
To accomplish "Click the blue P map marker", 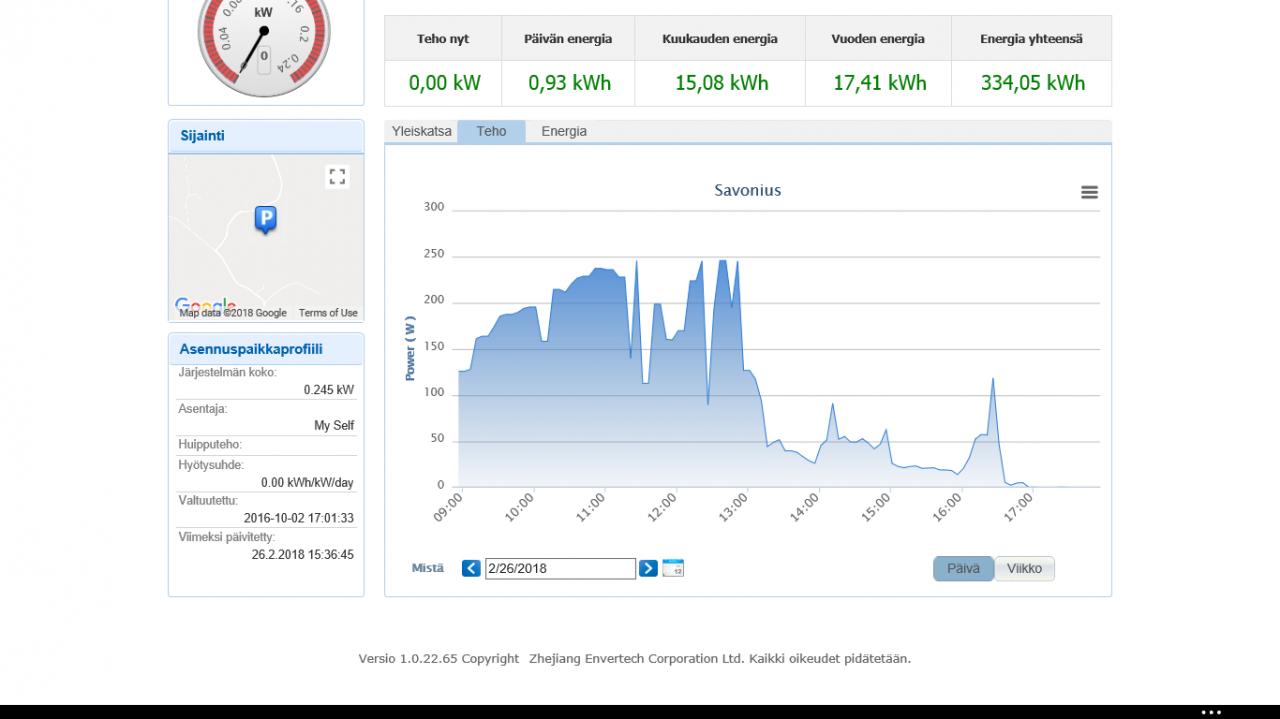I will pyautogui.click(x=265, y=220).
